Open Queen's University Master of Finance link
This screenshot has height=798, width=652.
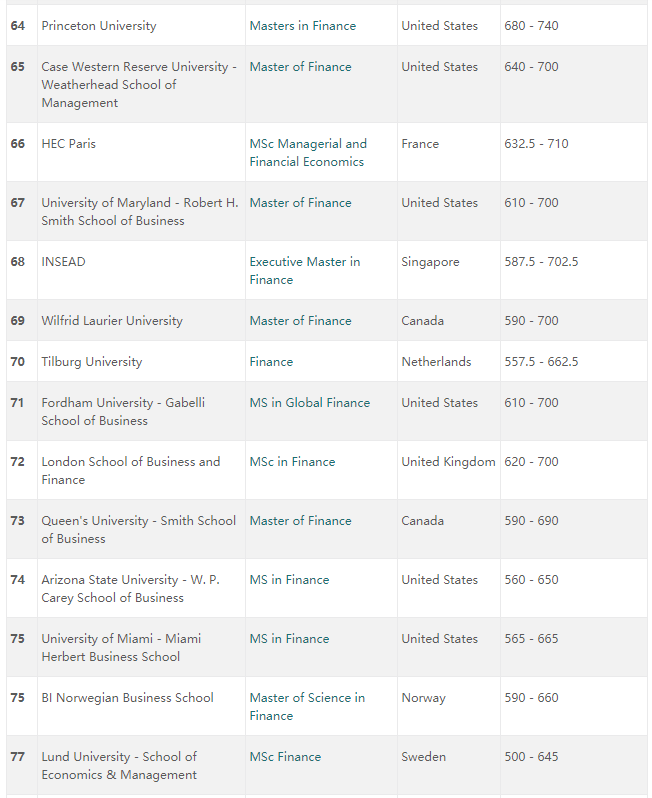click(300, 521)
